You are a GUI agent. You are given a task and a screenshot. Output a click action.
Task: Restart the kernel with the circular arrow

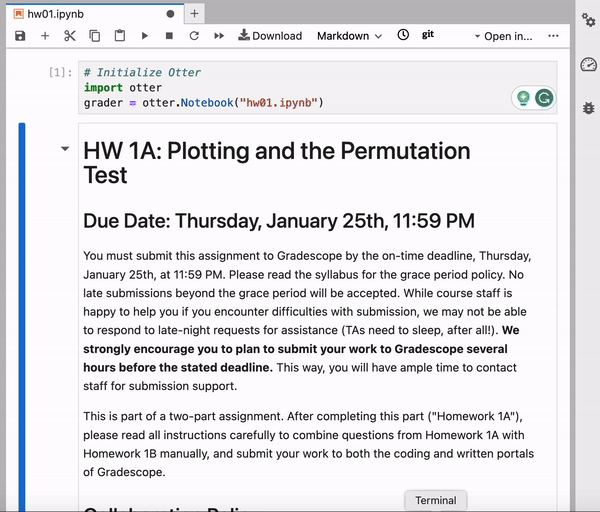coord(194,36)
